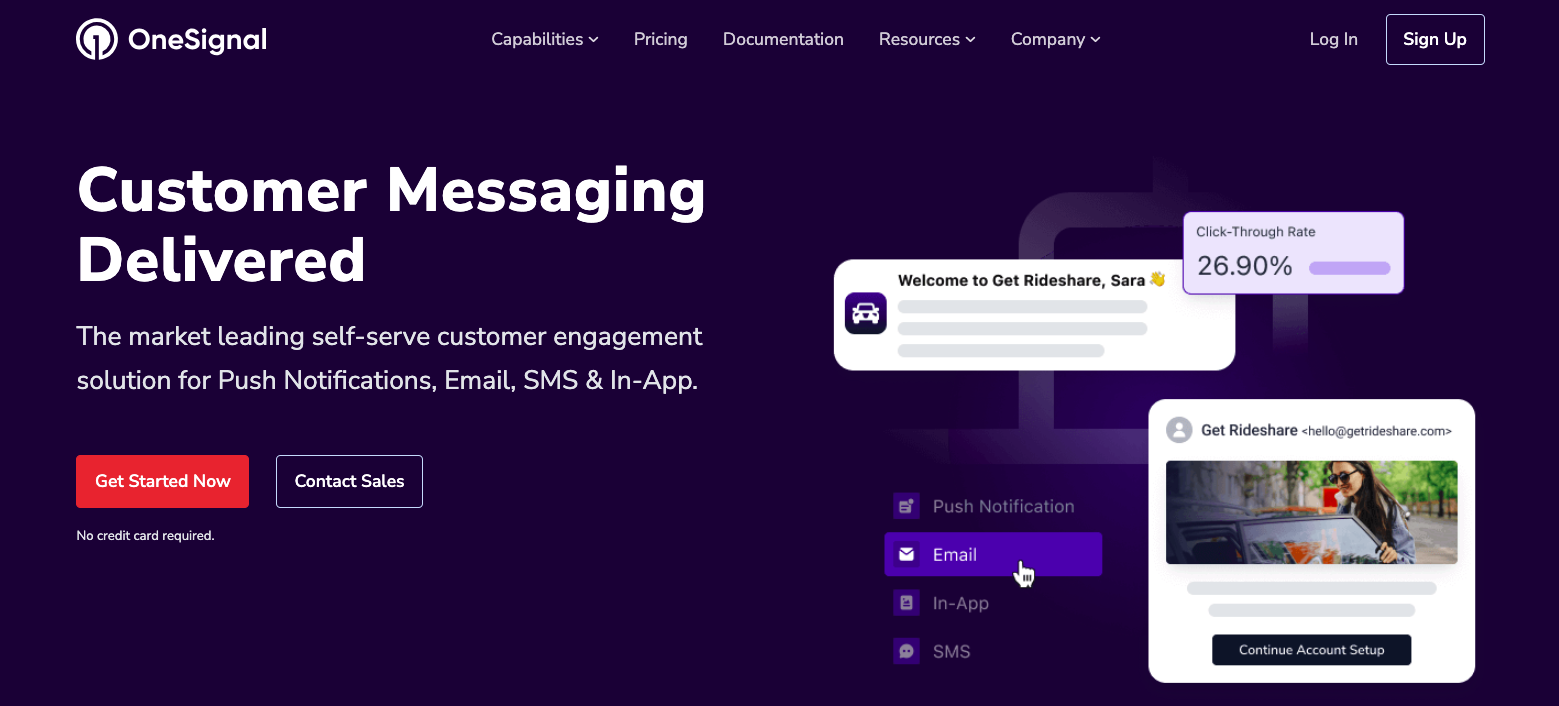This screenshot has height=706, width=1559.
Task: Click the red Get Started Now button
Action: [162, 481]
